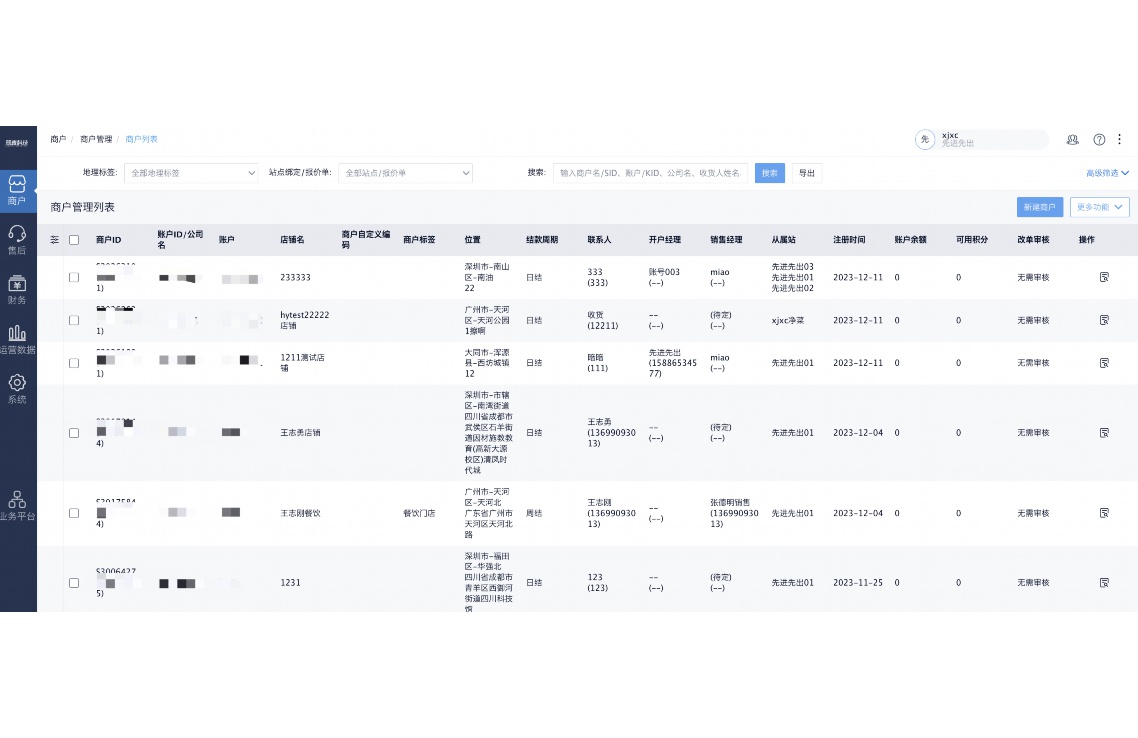The image size is (1138, 738).
Task: Open column settings icon in table header
Action: pos(54,239)
